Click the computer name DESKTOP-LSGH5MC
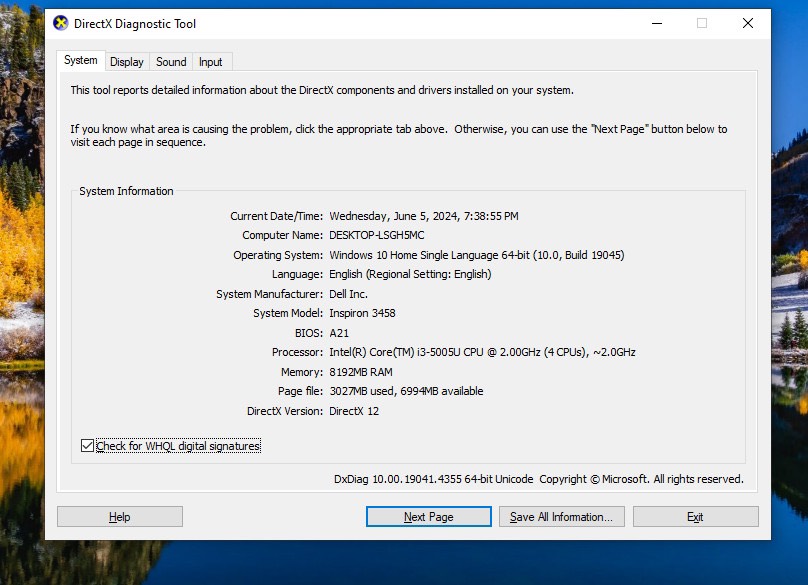This screenshot has height=585, width=808. coord(376,235)
